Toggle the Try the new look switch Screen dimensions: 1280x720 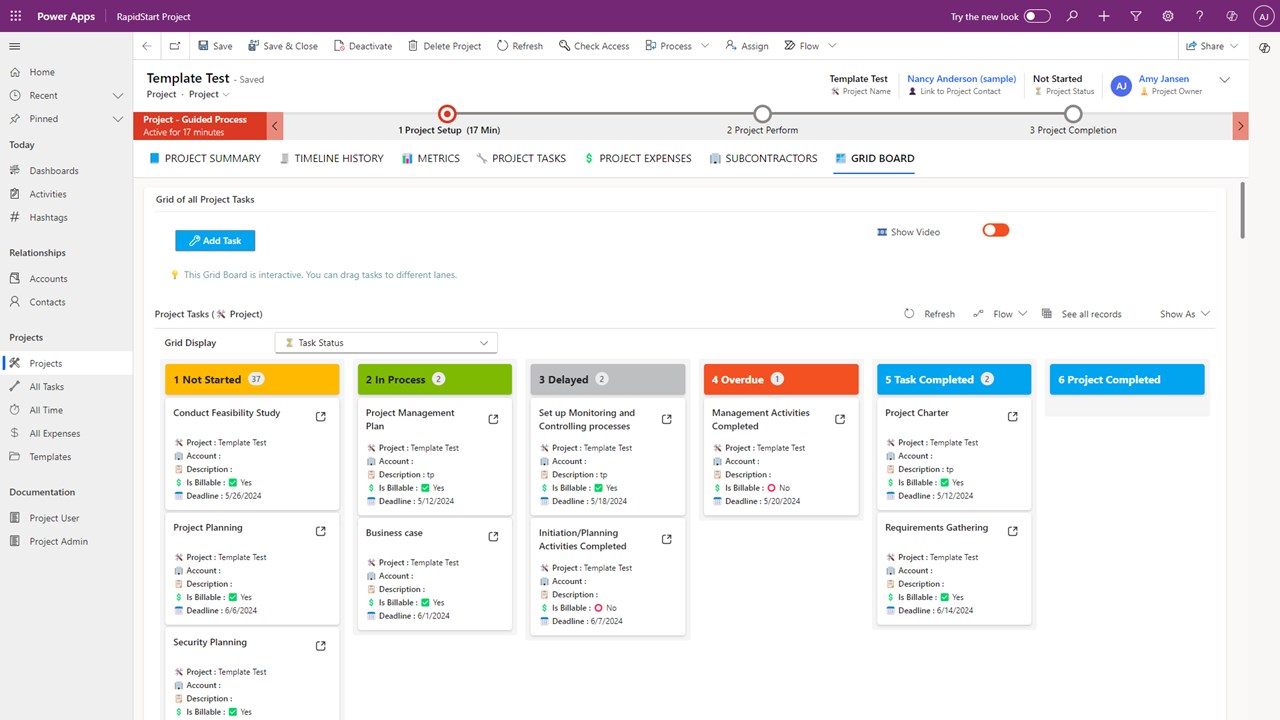point(1037,16)
